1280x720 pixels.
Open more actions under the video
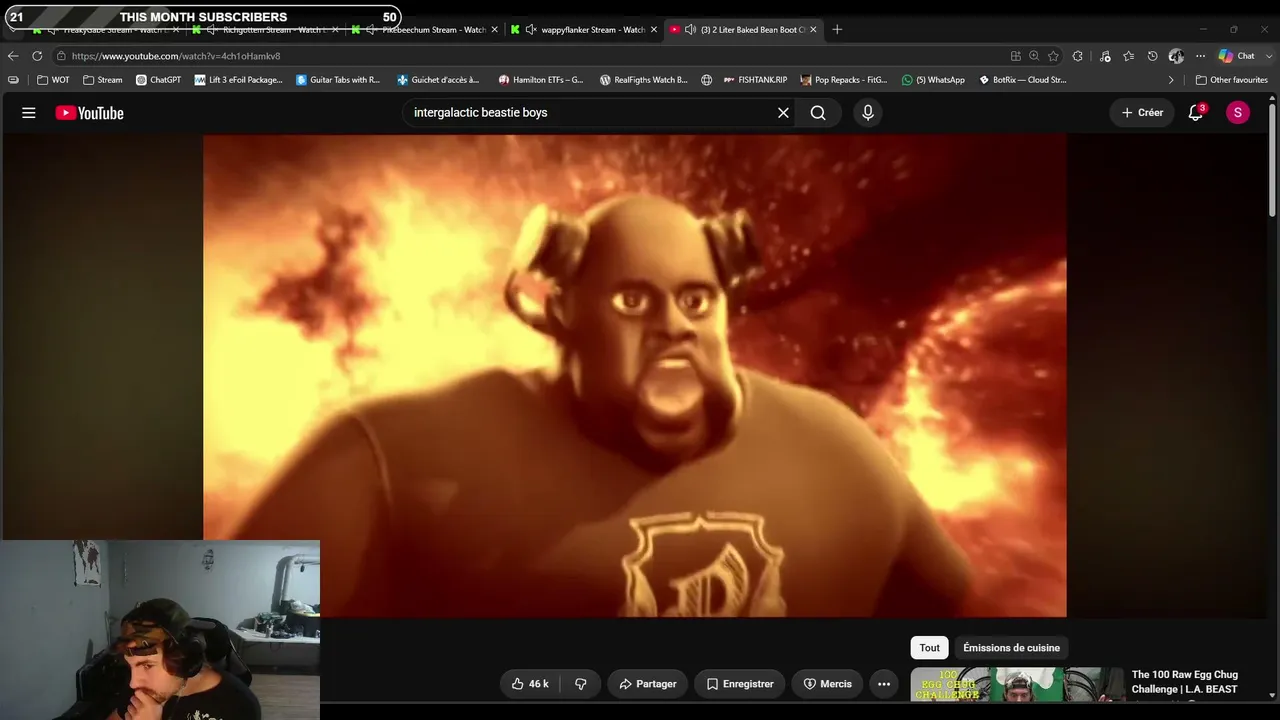pyautogui.click(x=884, y=684)
